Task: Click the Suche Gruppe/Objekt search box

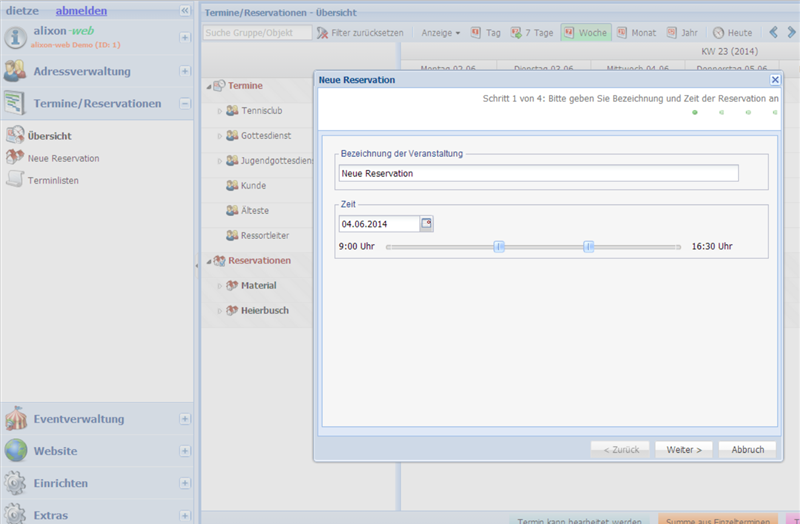Action: tap(257, 33)
